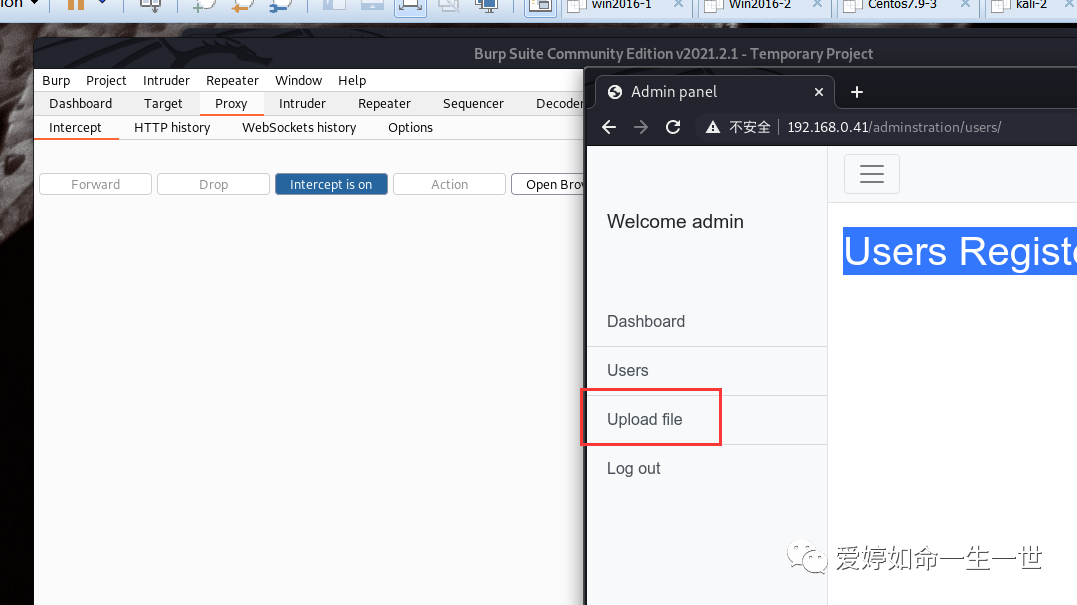The width and height of the screenshot is (1077, 605).
Task: Switch to the Sequencer tab
Action: pyautogui.click(x=473, y=103)
